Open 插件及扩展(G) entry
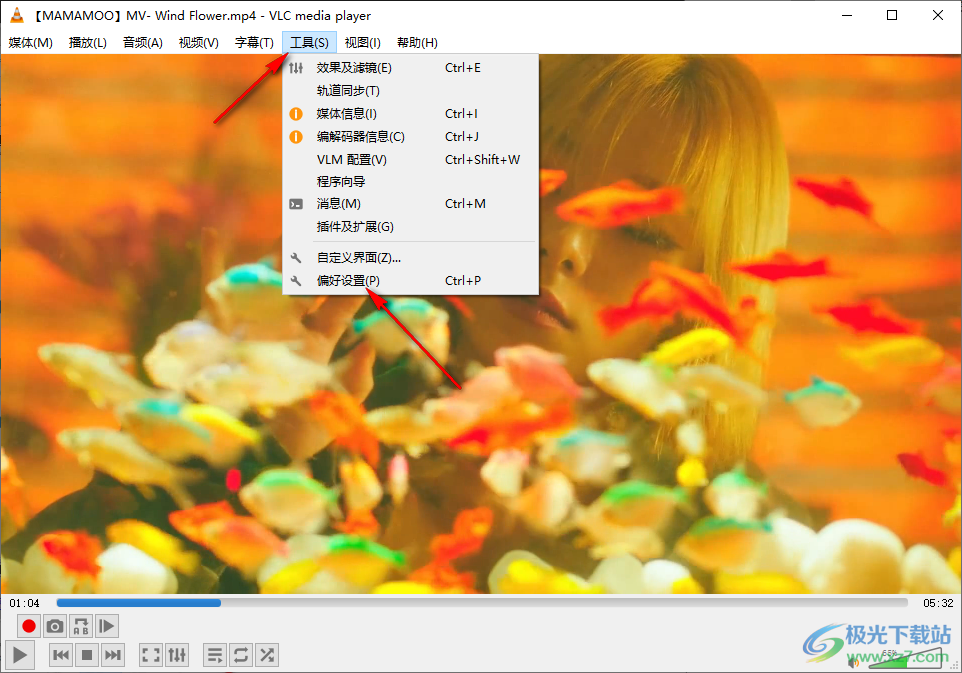 click(x=410, y=226)
